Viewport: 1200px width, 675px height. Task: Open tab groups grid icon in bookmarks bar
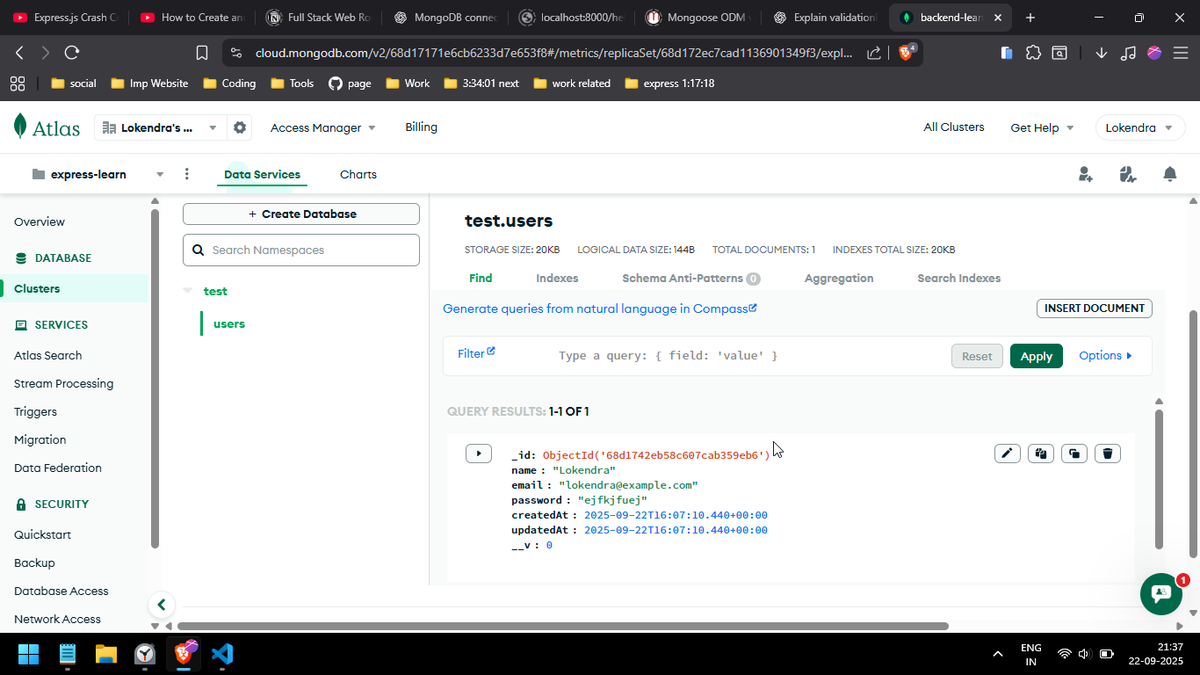point(17,83)
